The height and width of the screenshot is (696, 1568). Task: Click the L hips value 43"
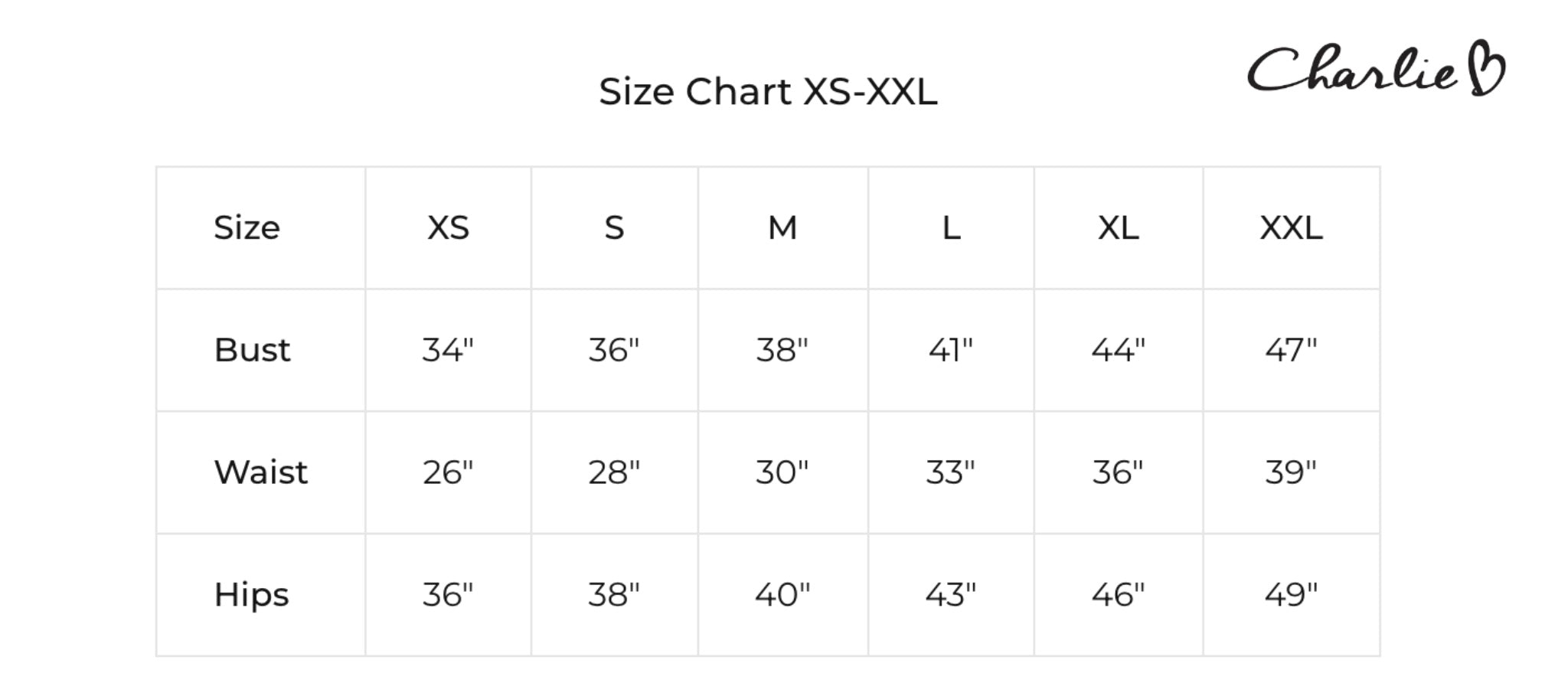point(951,595)
